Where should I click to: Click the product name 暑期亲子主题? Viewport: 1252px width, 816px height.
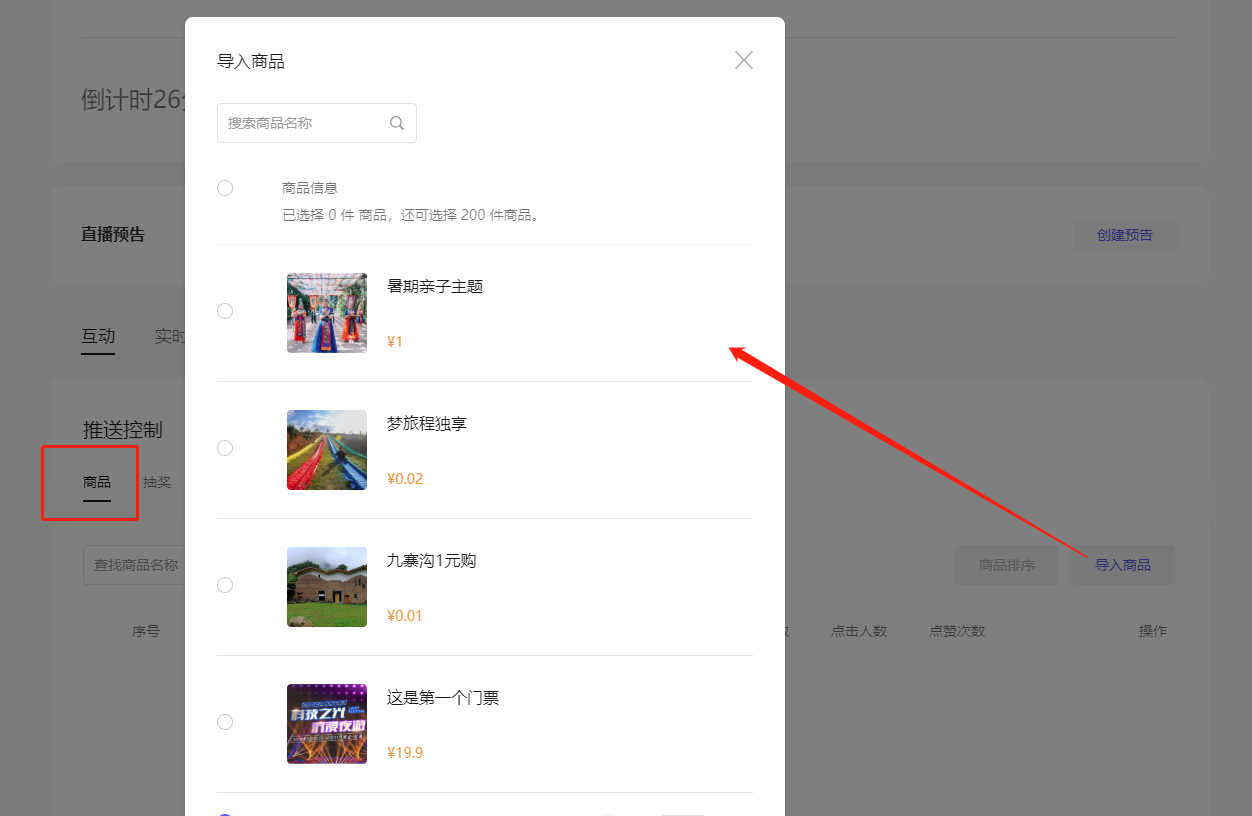(x=435, y=287)
